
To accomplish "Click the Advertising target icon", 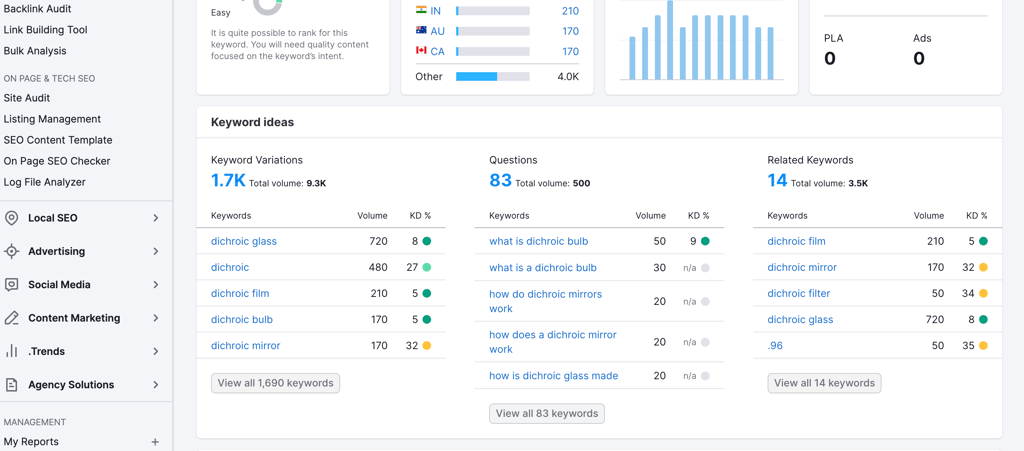I will coord(11,251).
